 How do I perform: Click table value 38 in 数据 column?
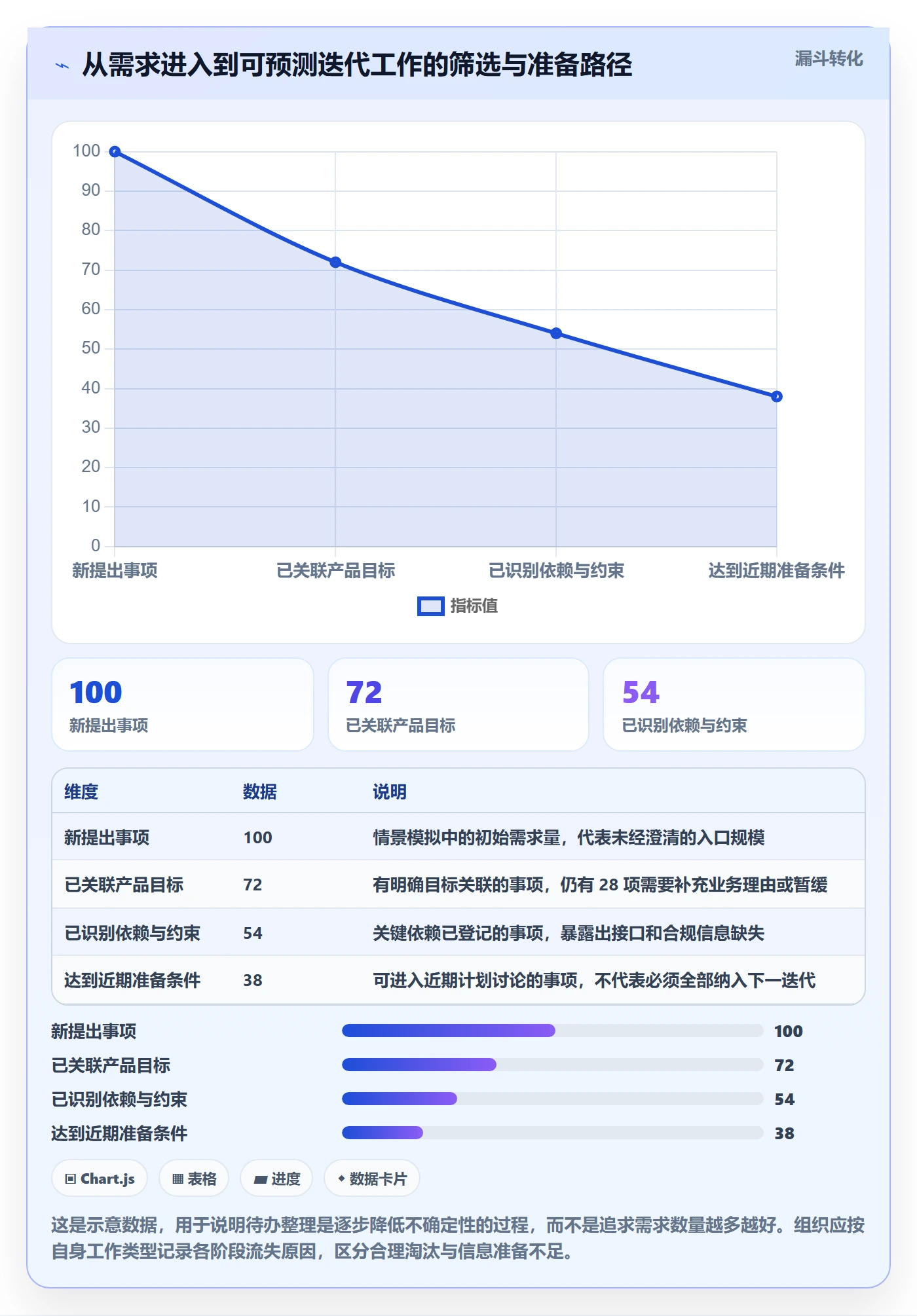[x=253, y=980]
